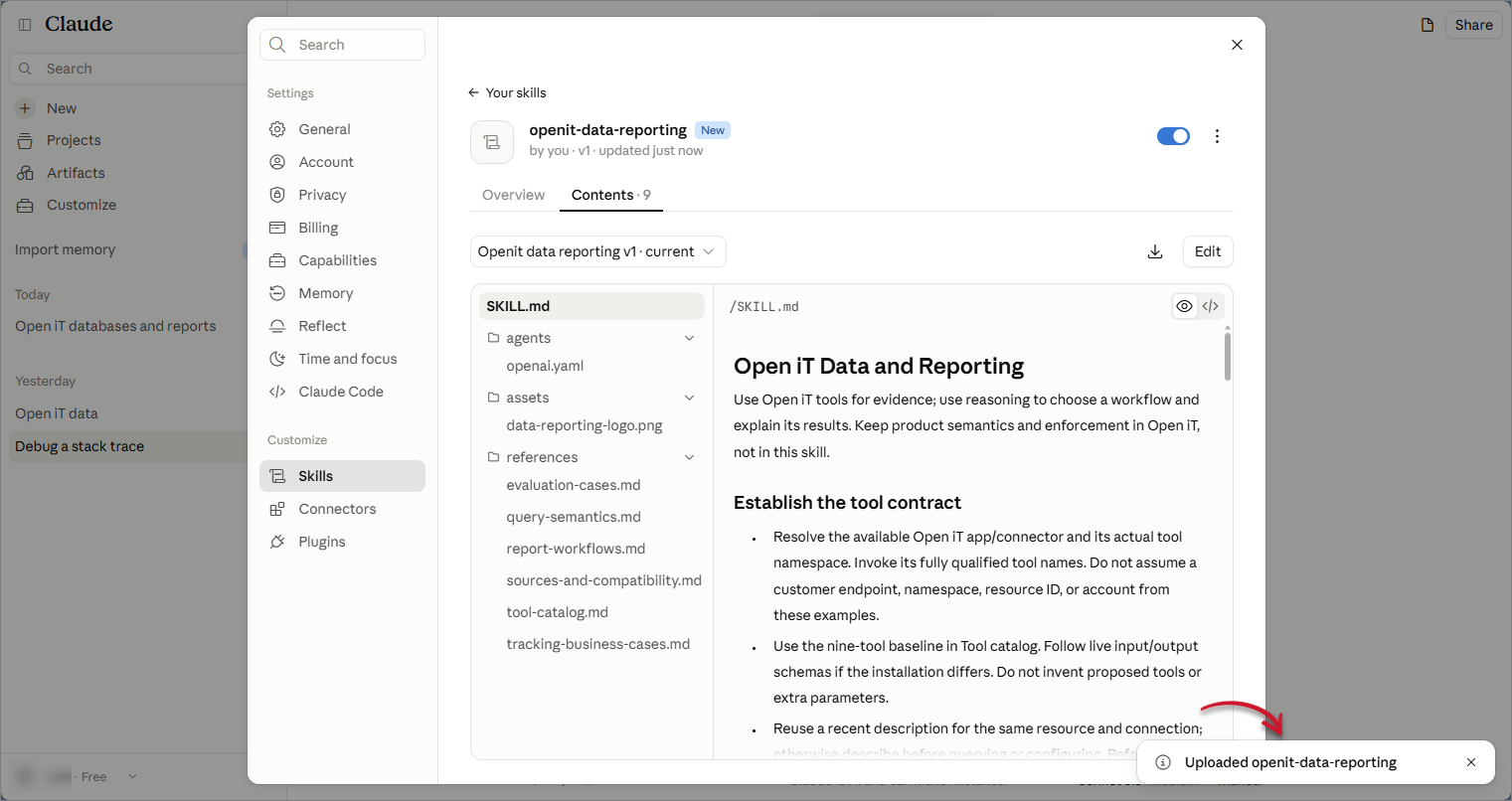Open Privacy settings
The width and height of the screenshot is (1512, 801).
(x=342, y=195)
